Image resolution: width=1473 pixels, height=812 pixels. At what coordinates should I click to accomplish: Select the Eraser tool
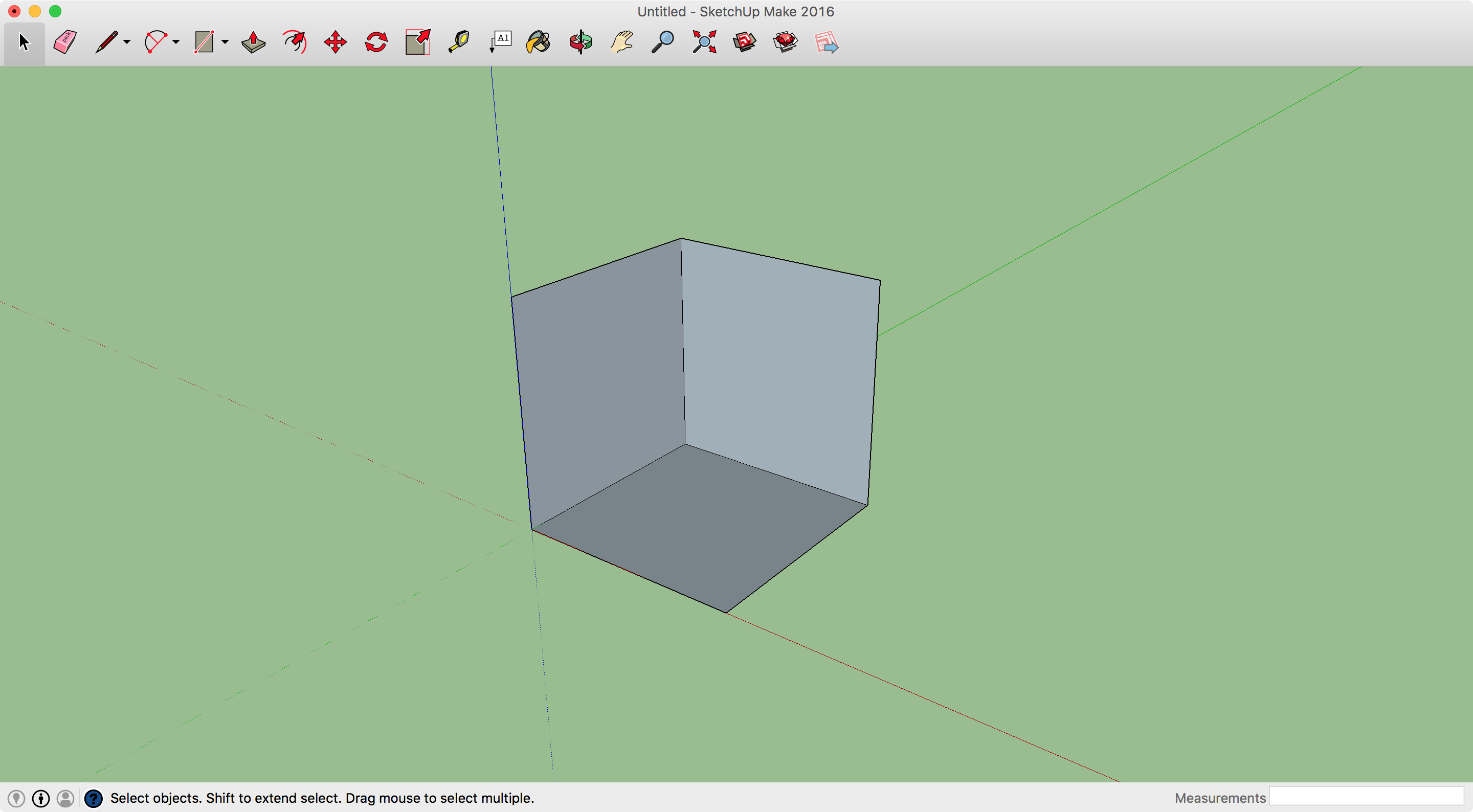click(65, 42)
